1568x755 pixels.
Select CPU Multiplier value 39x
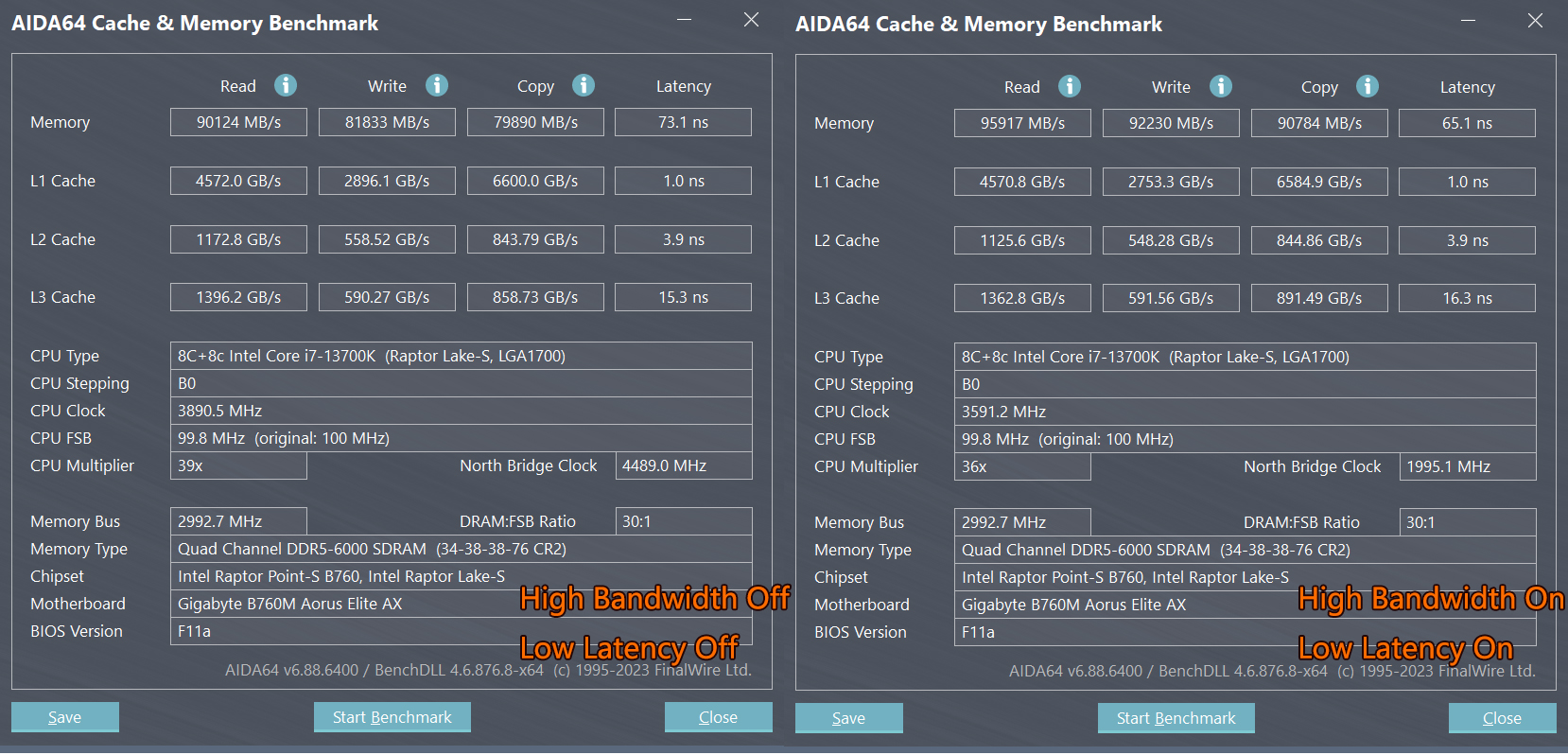tap(238, 465)
